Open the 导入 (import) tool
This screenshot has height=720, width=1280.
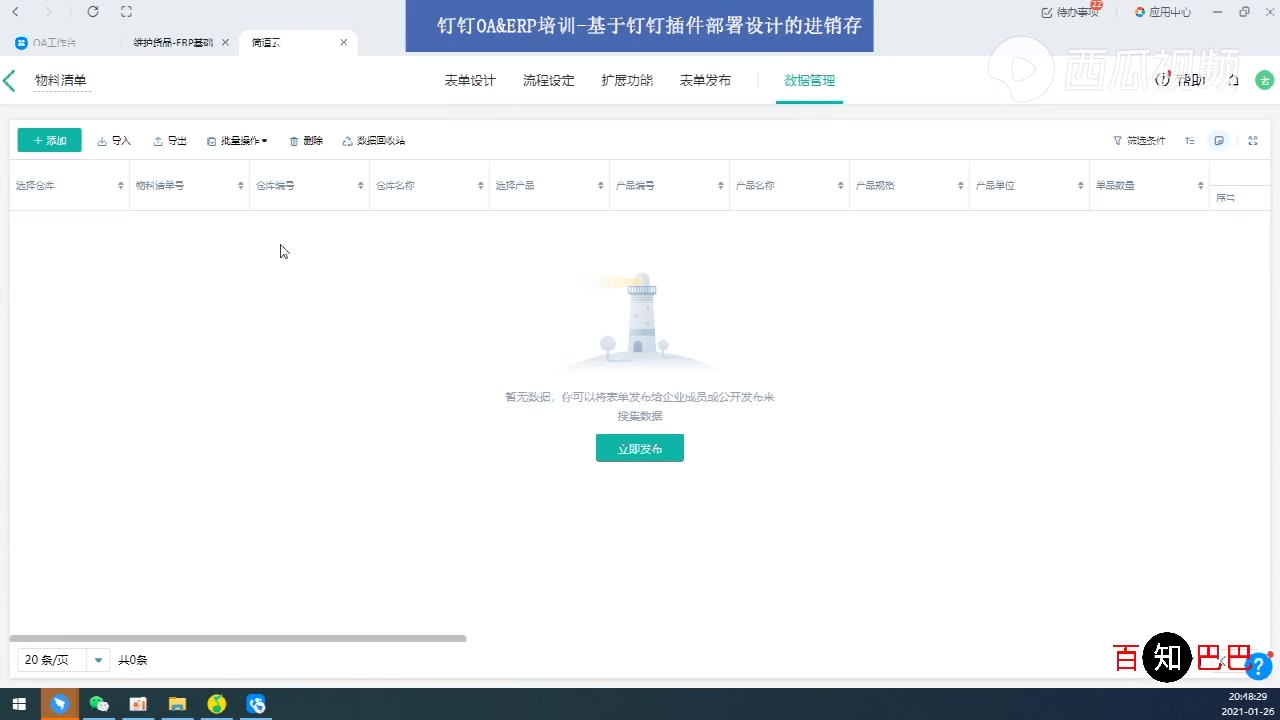coord(113,140)
